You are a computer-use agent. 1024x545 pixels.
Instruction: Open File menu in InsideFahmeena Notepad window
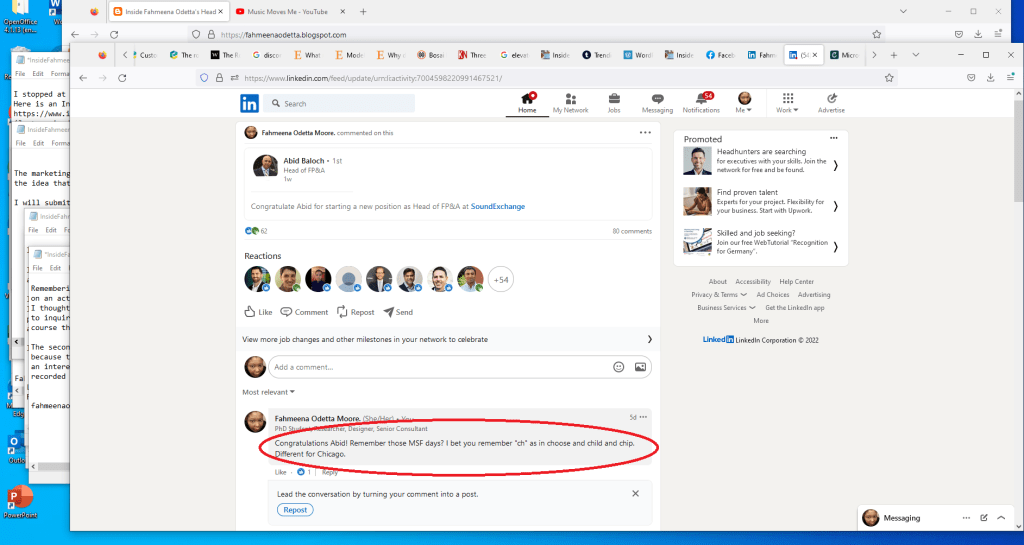pyautogui.click(x=20, y=74)
